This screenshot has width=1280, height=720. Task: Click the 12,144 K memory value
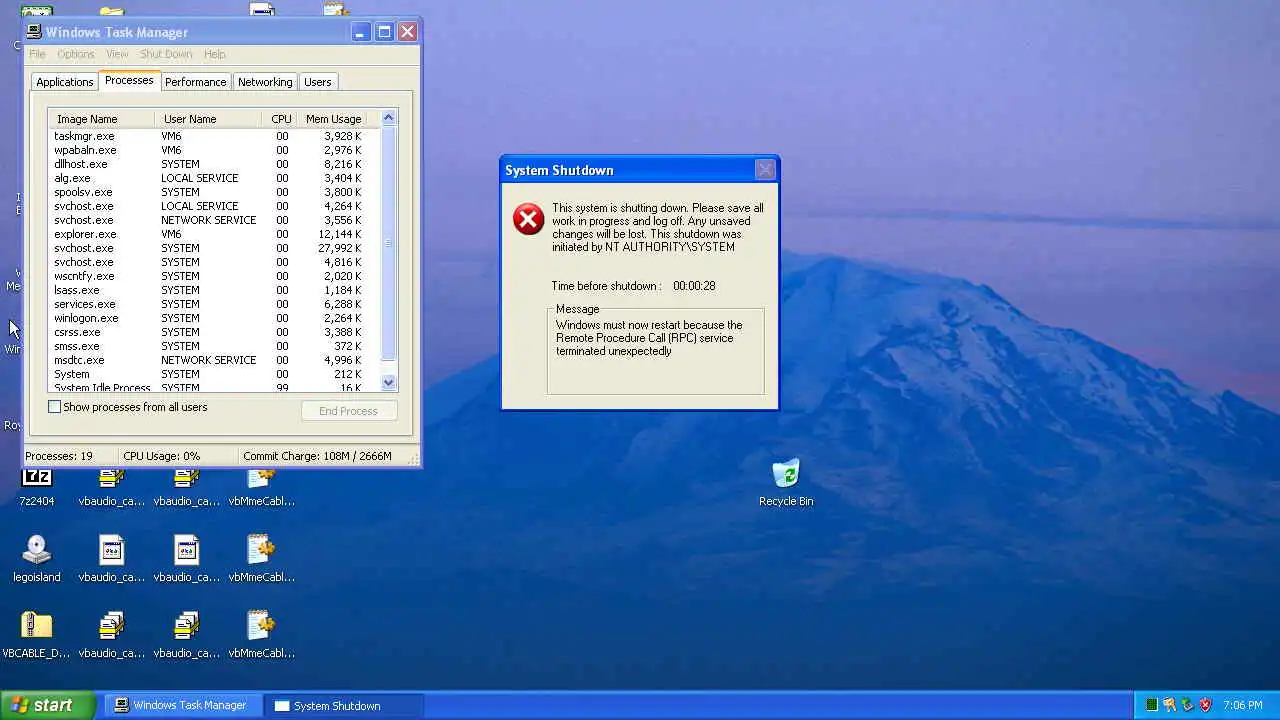(x=342, y=234)
